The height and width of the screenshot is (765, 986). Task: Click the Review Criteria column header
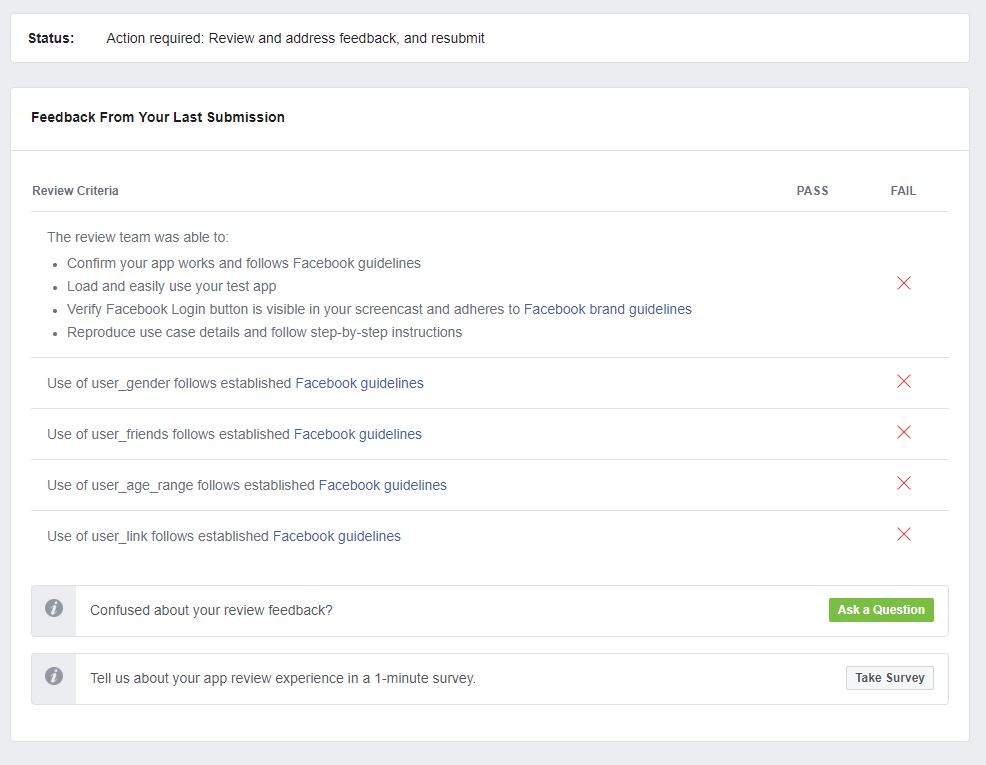pos(75,190)
